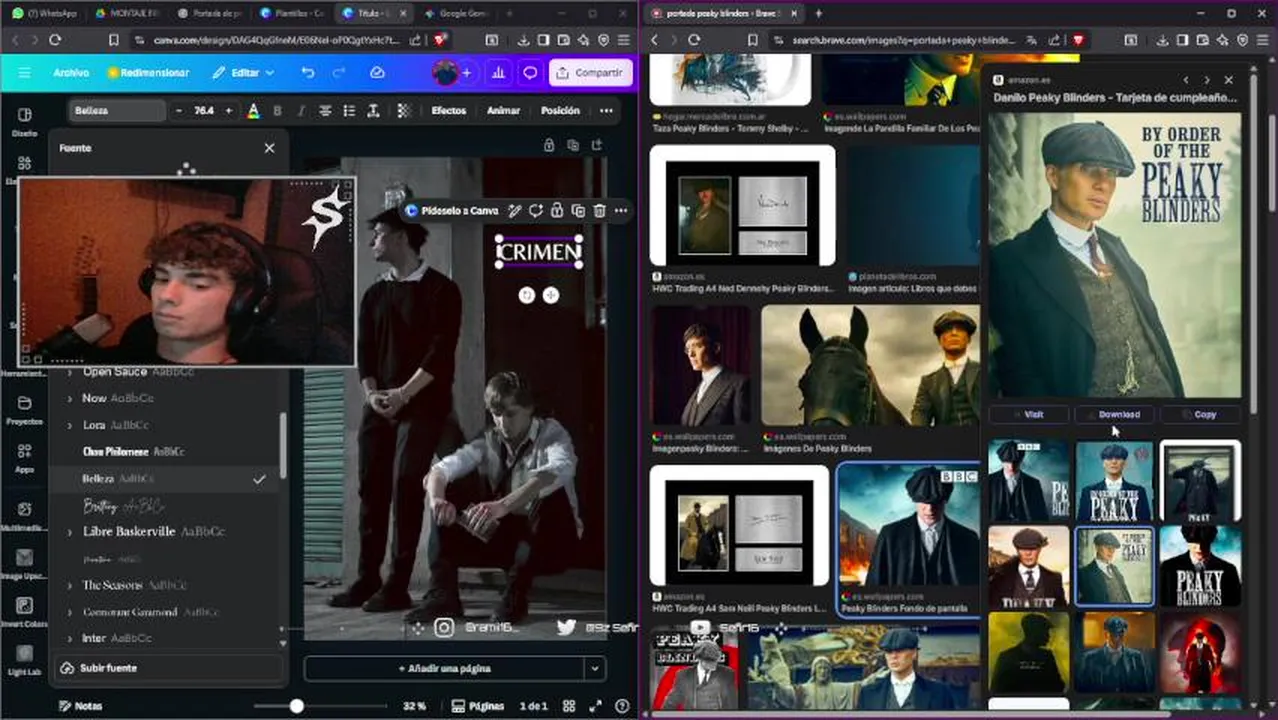The height and width of the screenshot is (720, 1278).
Task: Open Apps sidebar tab
Action: 25,458
